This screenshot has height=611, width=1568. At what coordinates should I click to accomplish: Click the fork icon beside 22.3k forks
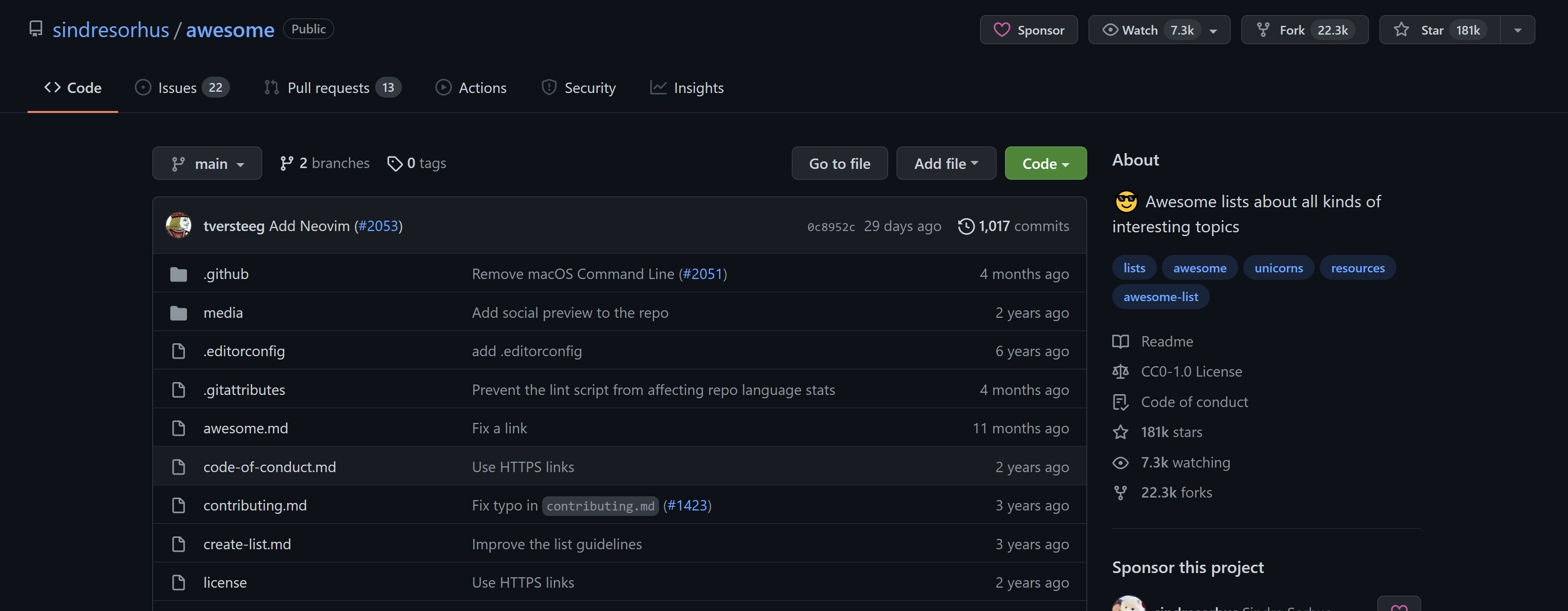[x=1120, y=492]
